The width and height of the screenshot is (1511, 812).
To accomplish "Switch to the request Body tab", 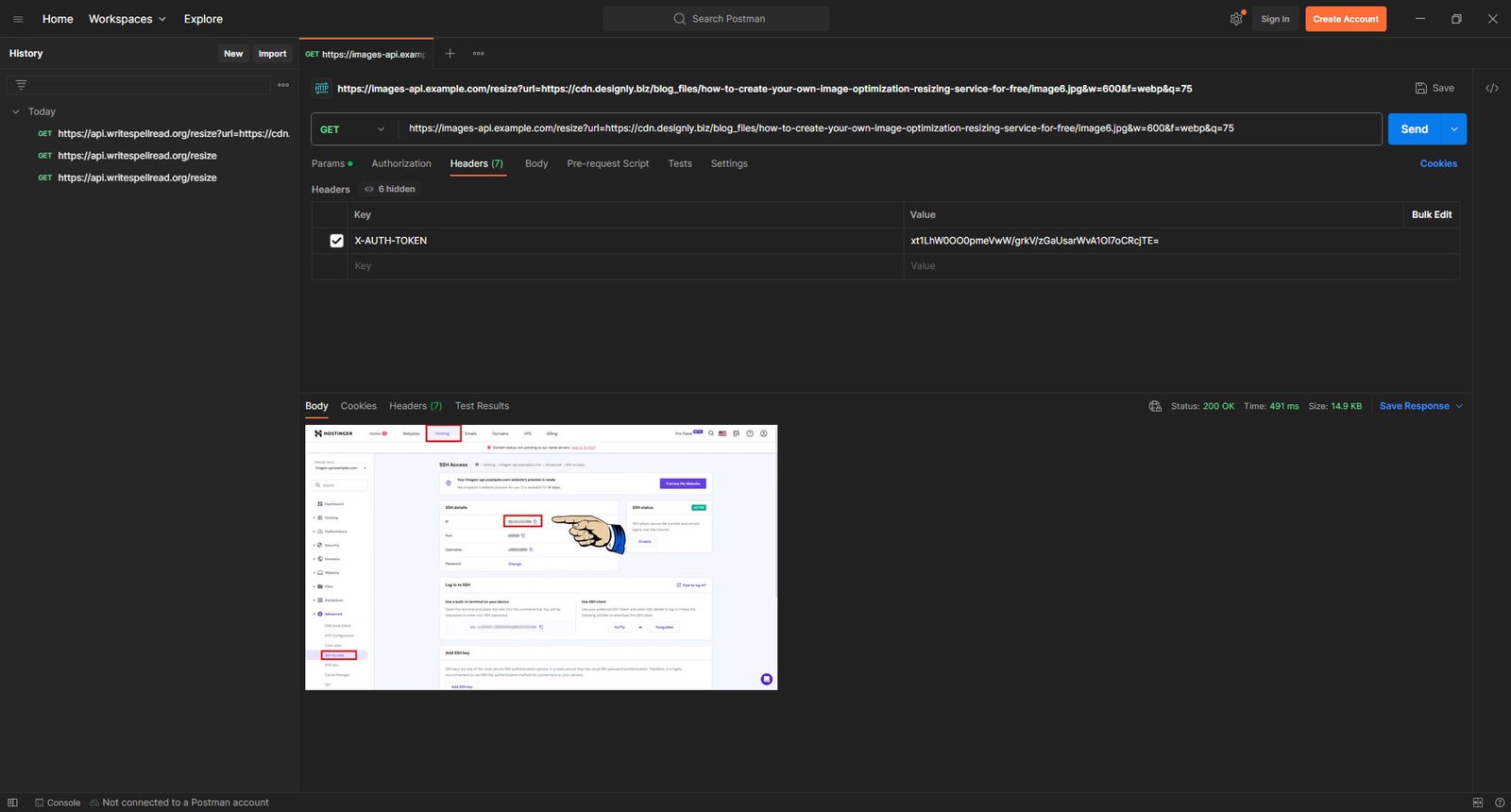I will click(x=536, y=163).
